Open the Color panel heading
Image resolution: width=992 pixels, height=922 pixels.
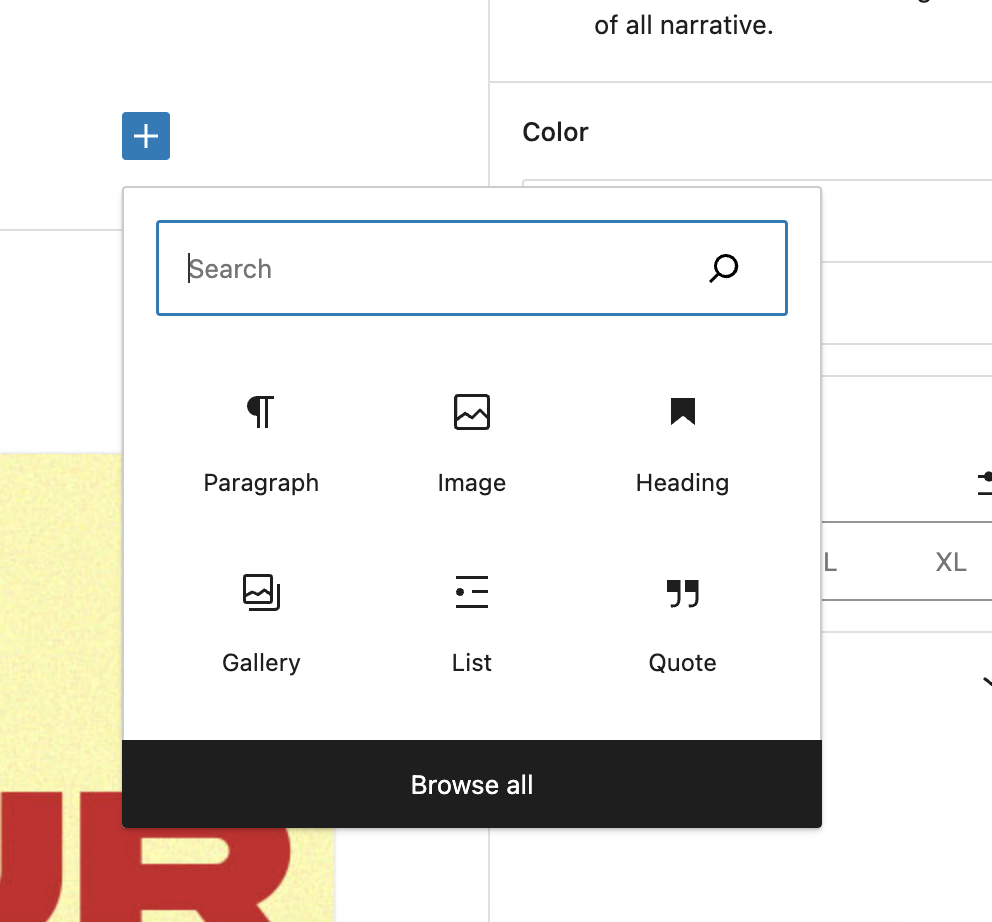(x=555, y=132)
